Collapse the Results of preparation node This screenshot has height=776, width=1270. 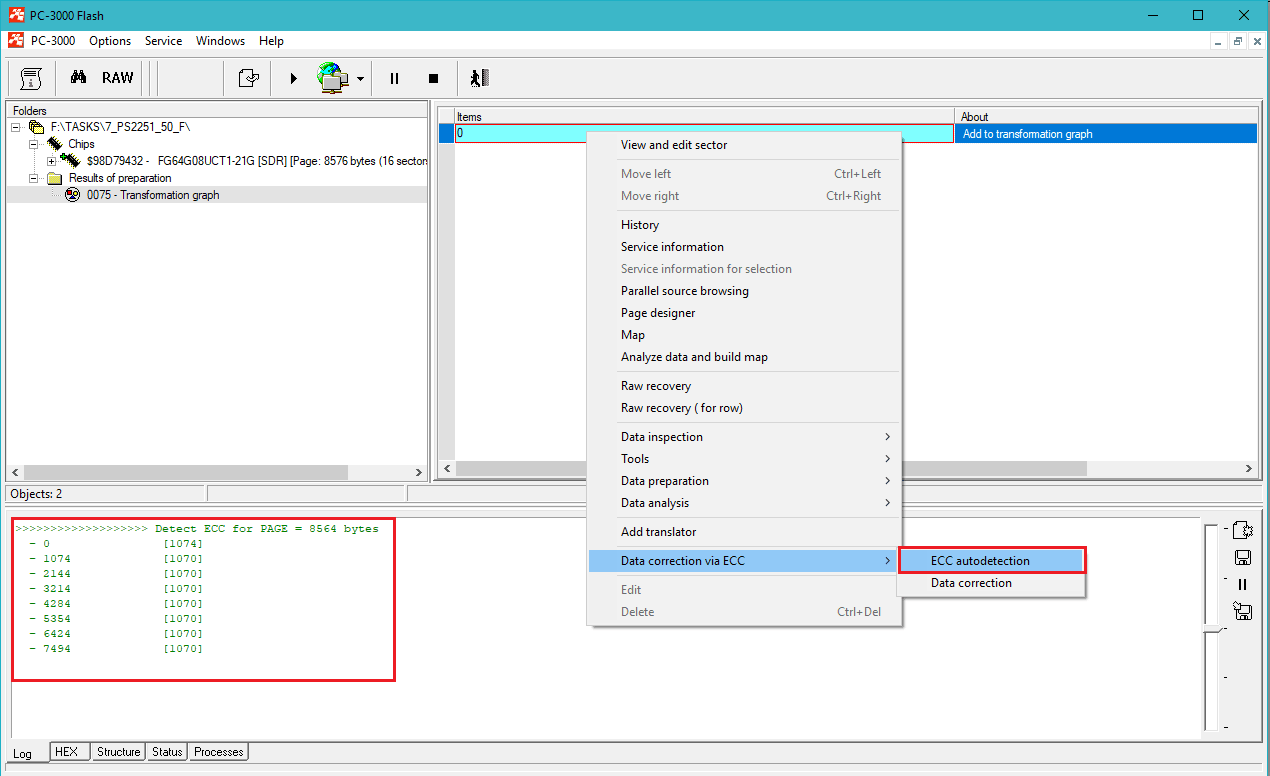[x=34, y=178]
